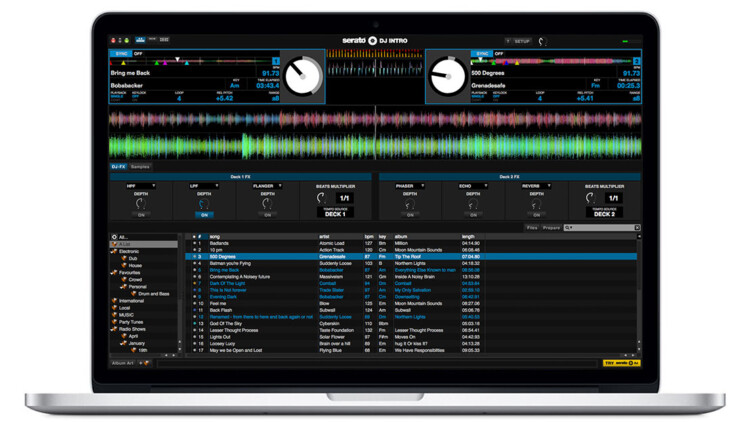
Task: Toggle Echo effect ON button
Action: (473, 215)
